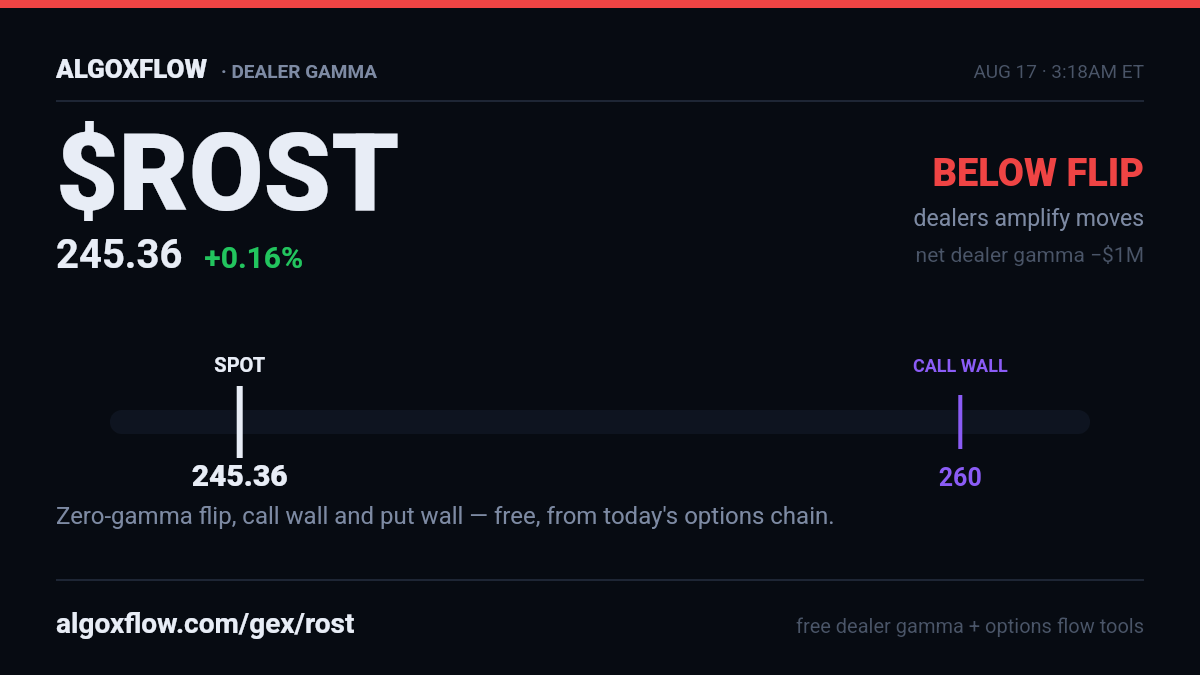The height and width of the screenshot is (675, 1200).
Task: Click the 245.36 value under SPOT marker
Action: 240,476
